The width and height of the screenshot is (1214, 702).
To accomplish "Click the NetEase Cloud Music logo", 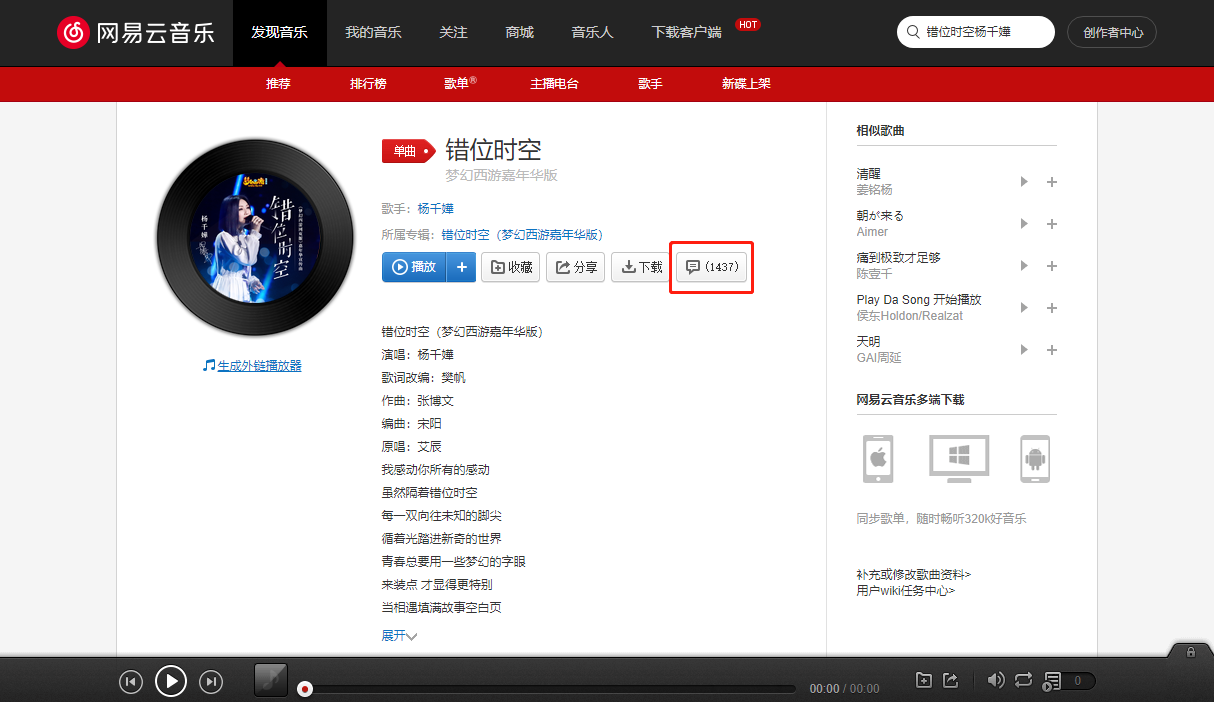I will [x=135, y=33].
